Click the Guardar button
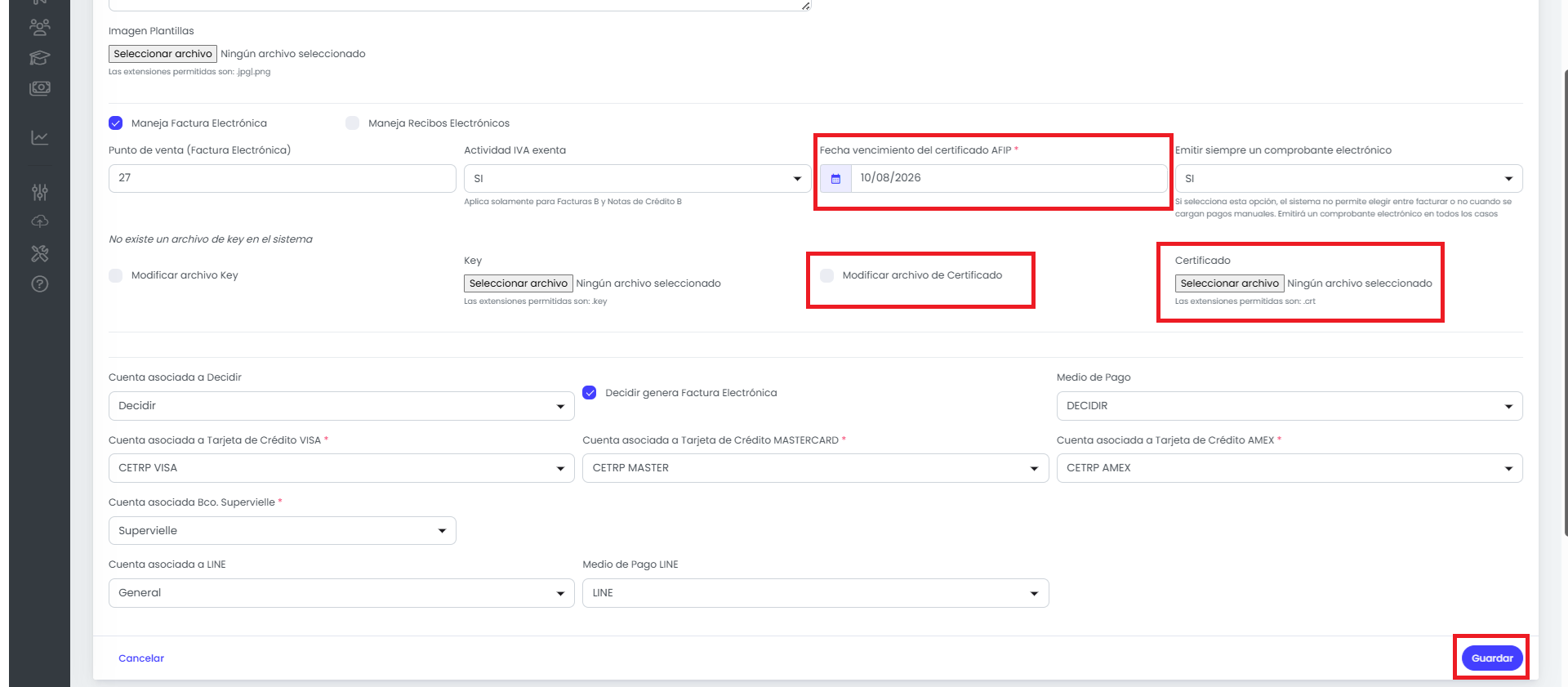 [x=1492, y=658]
